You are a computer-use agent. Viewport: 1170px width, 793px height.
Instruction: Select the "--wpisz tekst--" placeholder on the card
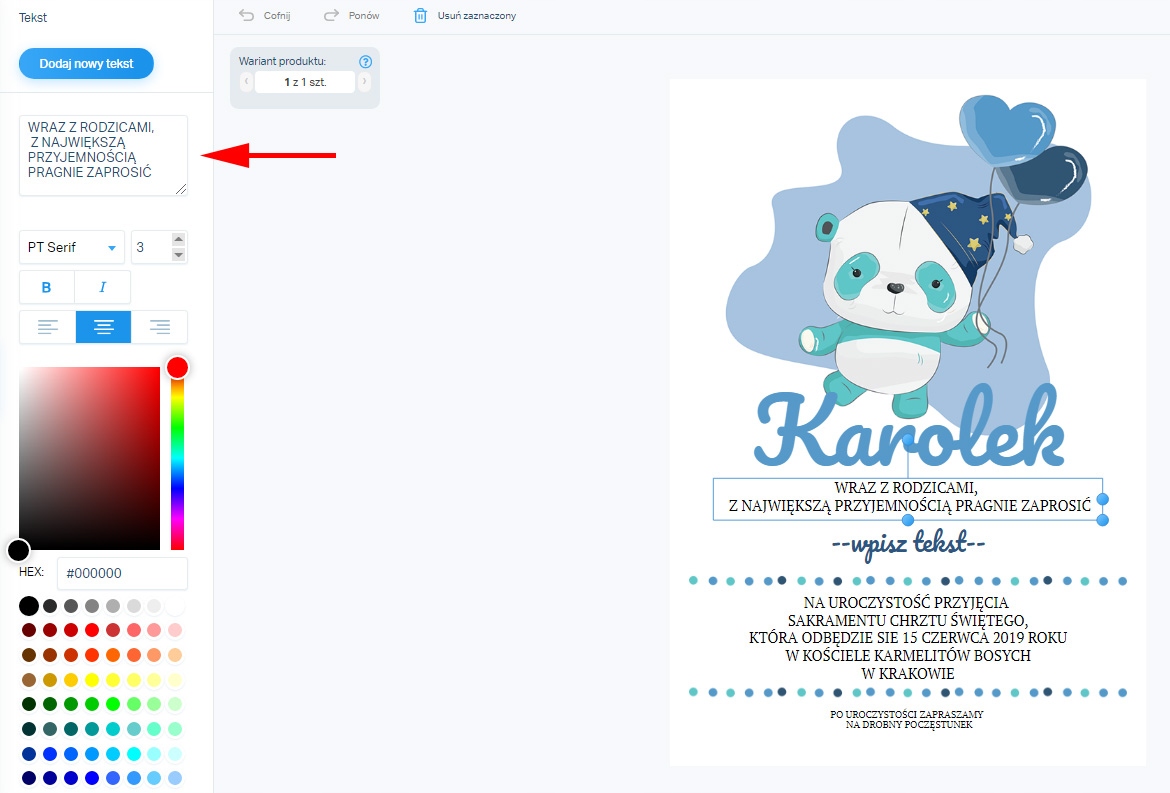[x=908, y=544]
